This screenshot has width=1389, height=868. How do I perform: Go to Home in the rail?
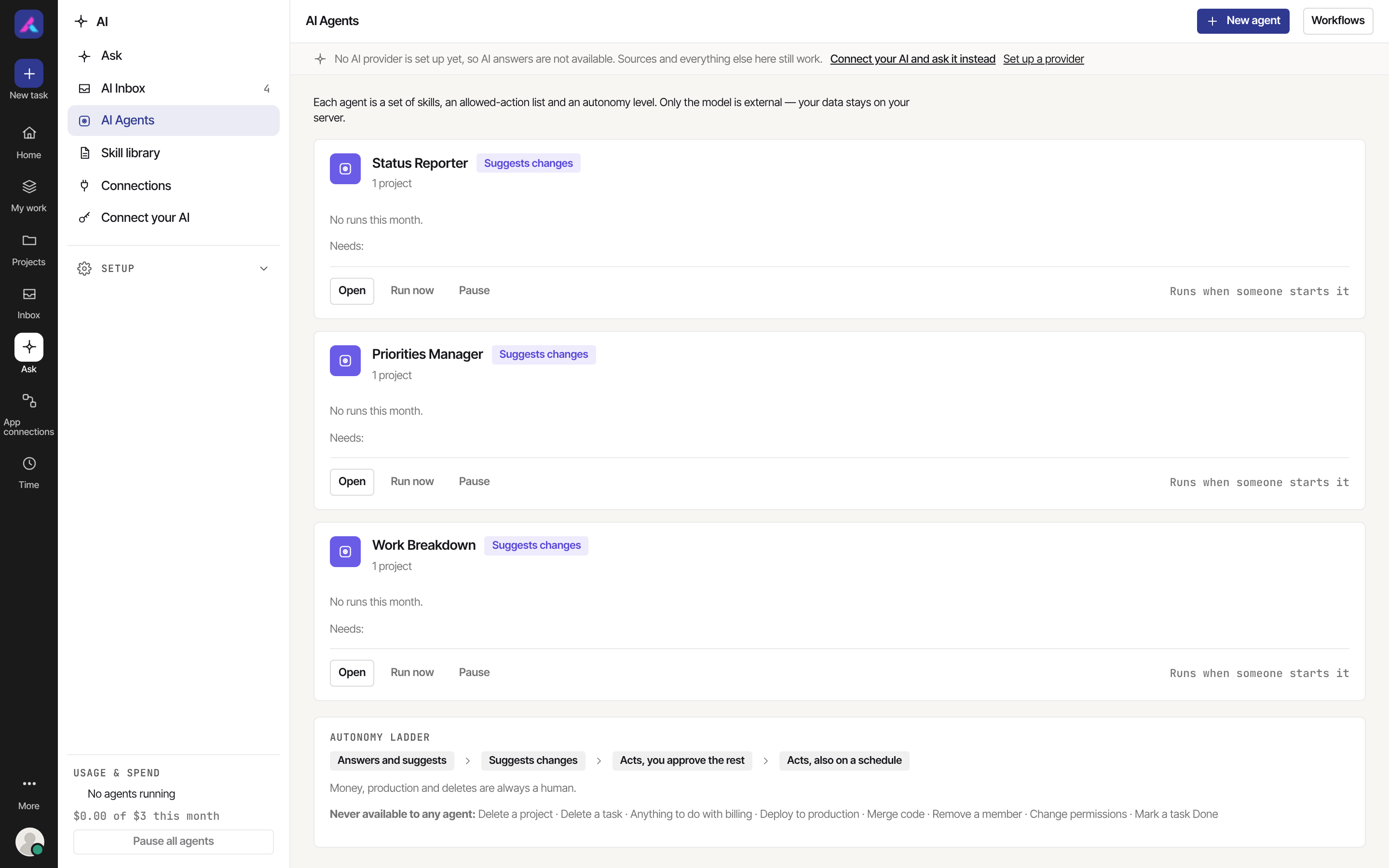click(29, 142)
